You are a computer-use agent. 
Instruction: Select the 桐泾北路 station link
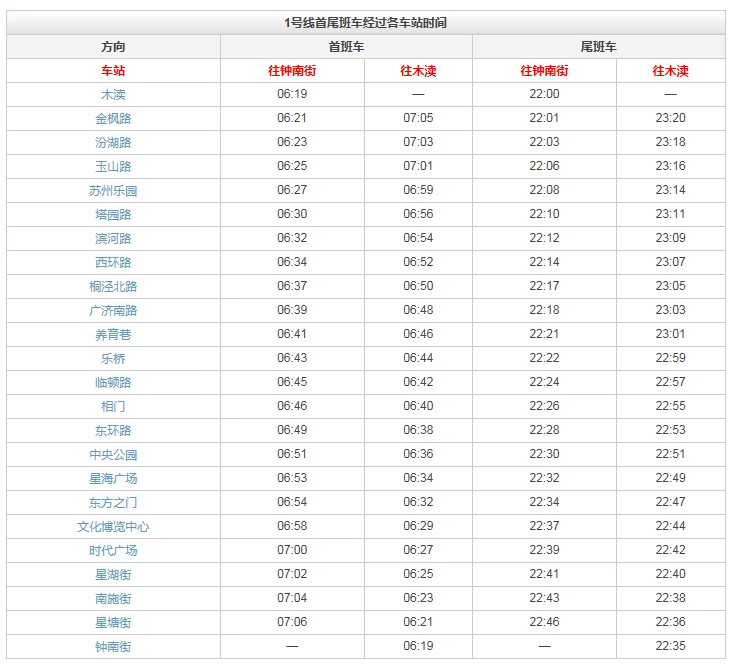click(x=113, y=287)
